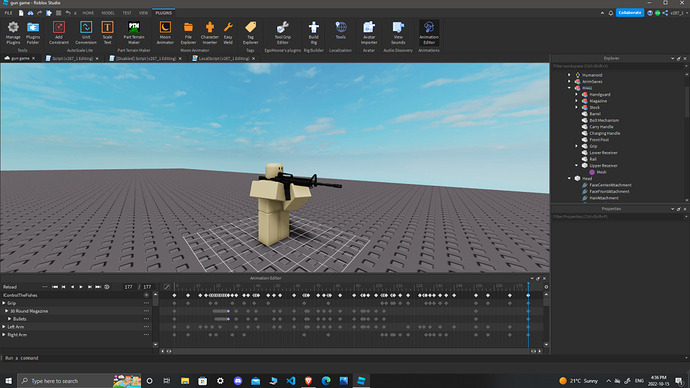The width and height of the screenshot is (690, 388).
Task: Switch to the MODEL ribbon tab
Action: click(108, 13)
